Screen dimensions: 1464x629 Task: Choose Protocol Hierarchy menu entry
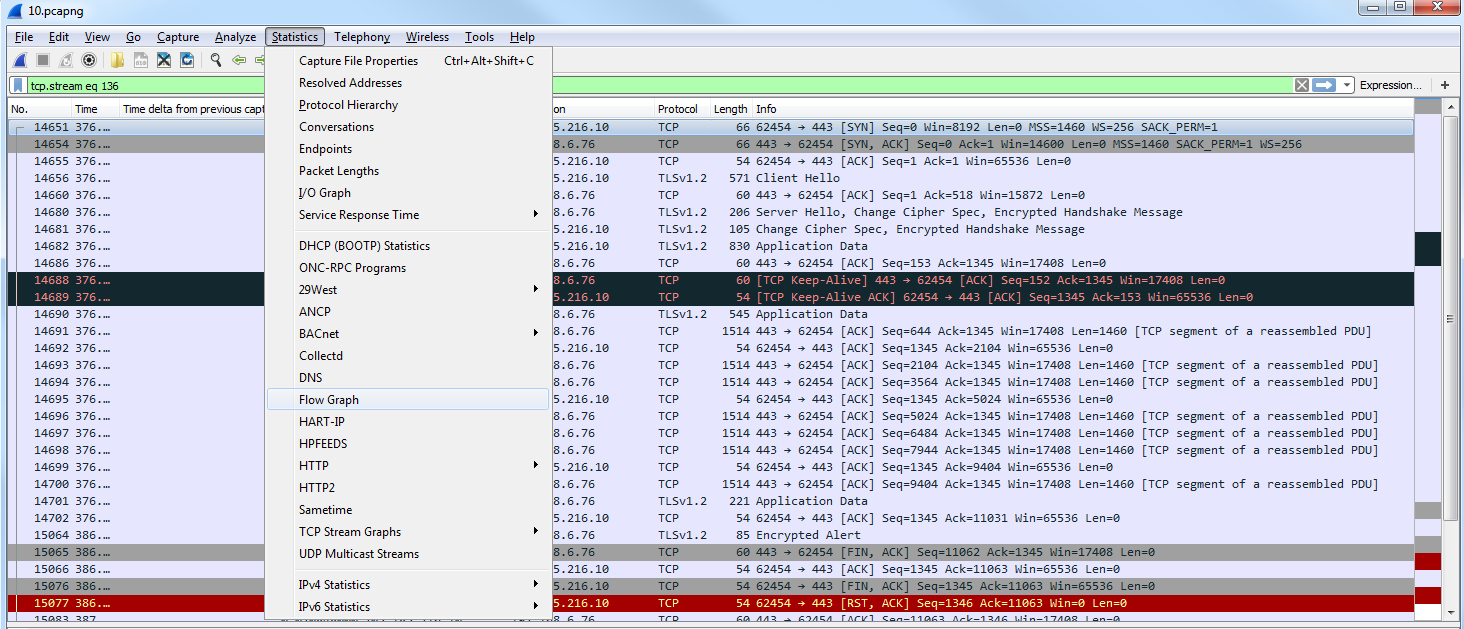[x=348, y=105]
